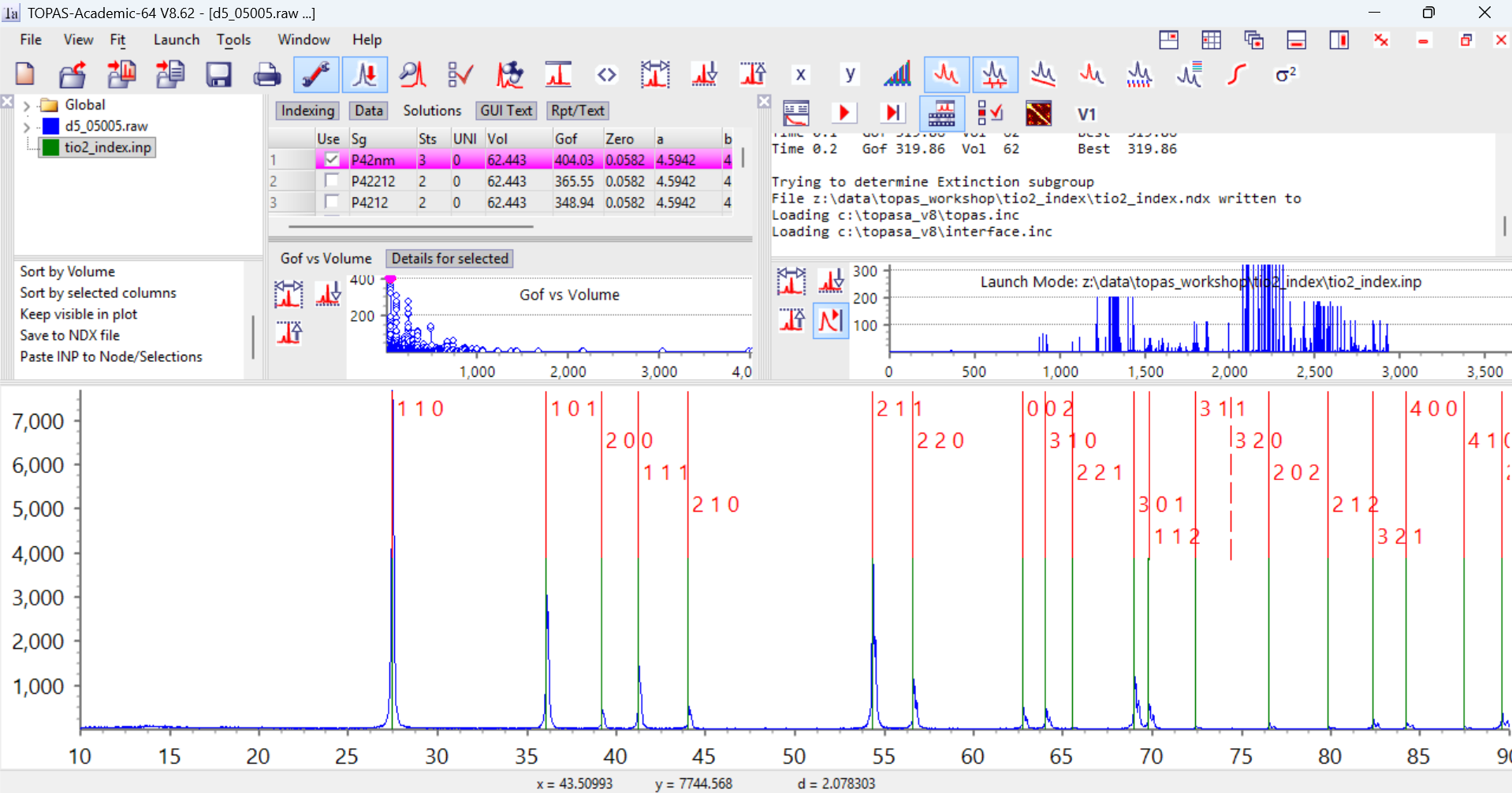The image size is (1512, 793).
Task: Click the red wrench options icon
Action: pyautogui.click(x=316, y=75)
